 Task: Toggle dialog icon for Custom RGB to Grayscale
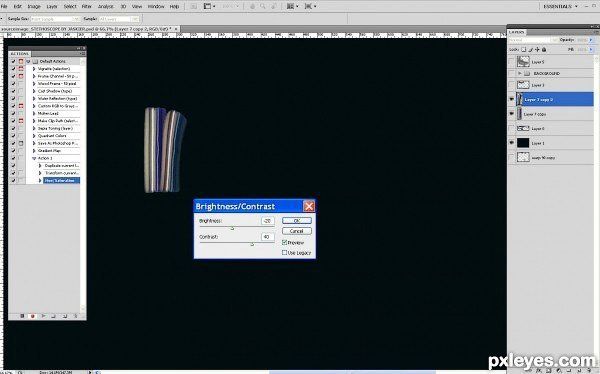[21, 106]
